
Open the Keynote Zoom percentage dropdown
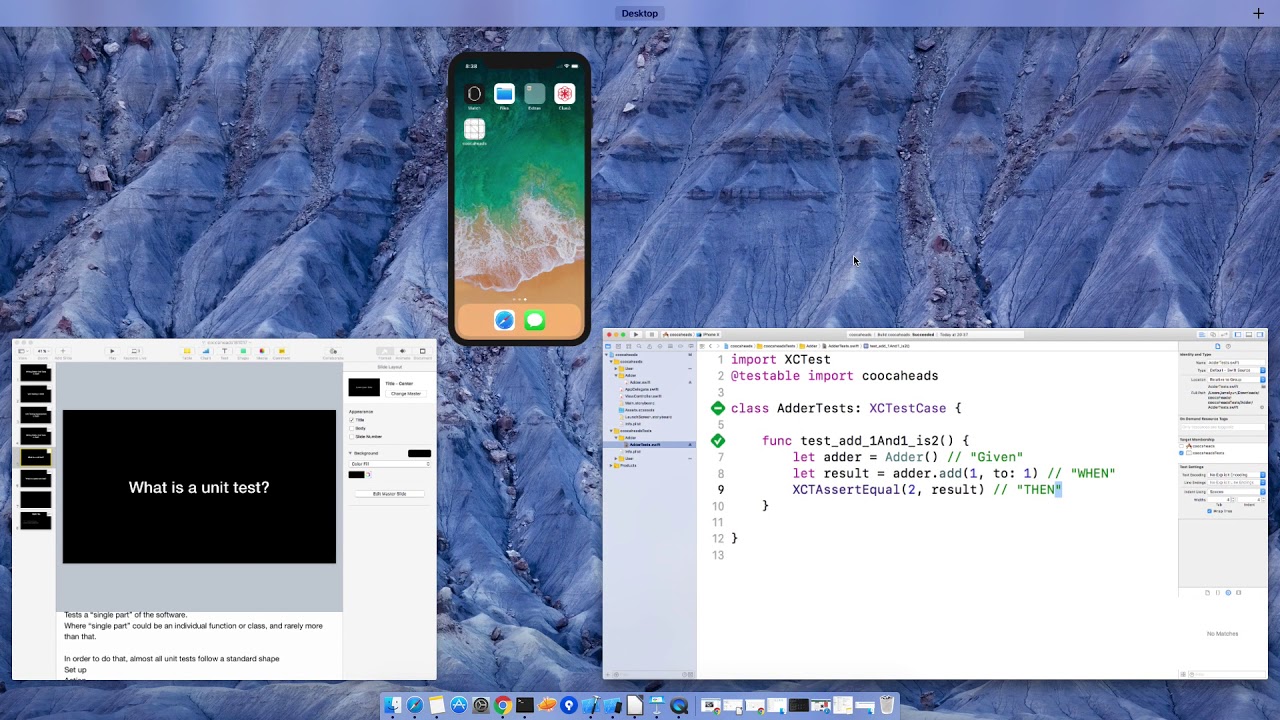click(42, 351)
